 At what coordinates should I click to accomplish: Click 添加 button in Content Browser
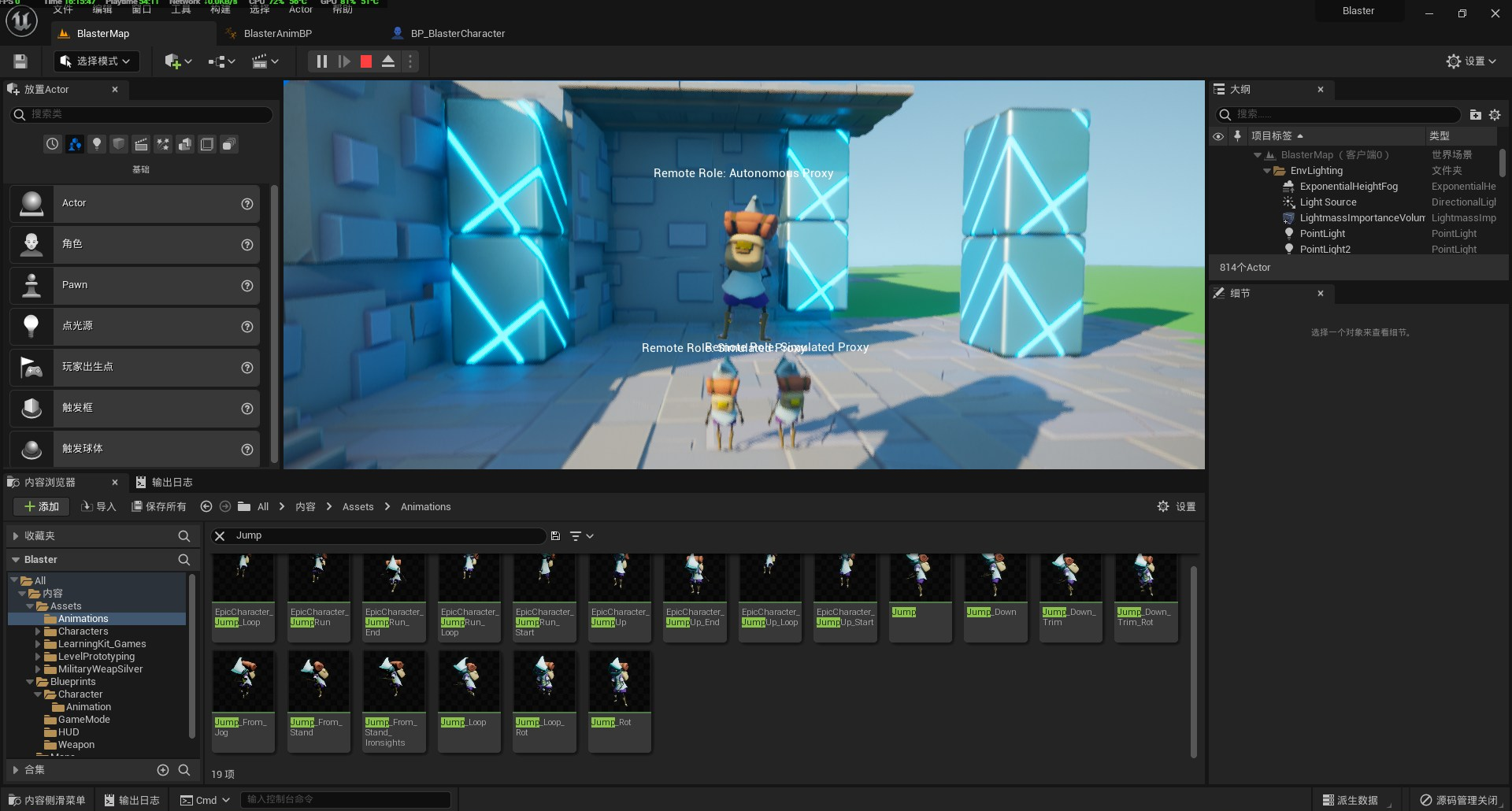[x=41, y=506]
